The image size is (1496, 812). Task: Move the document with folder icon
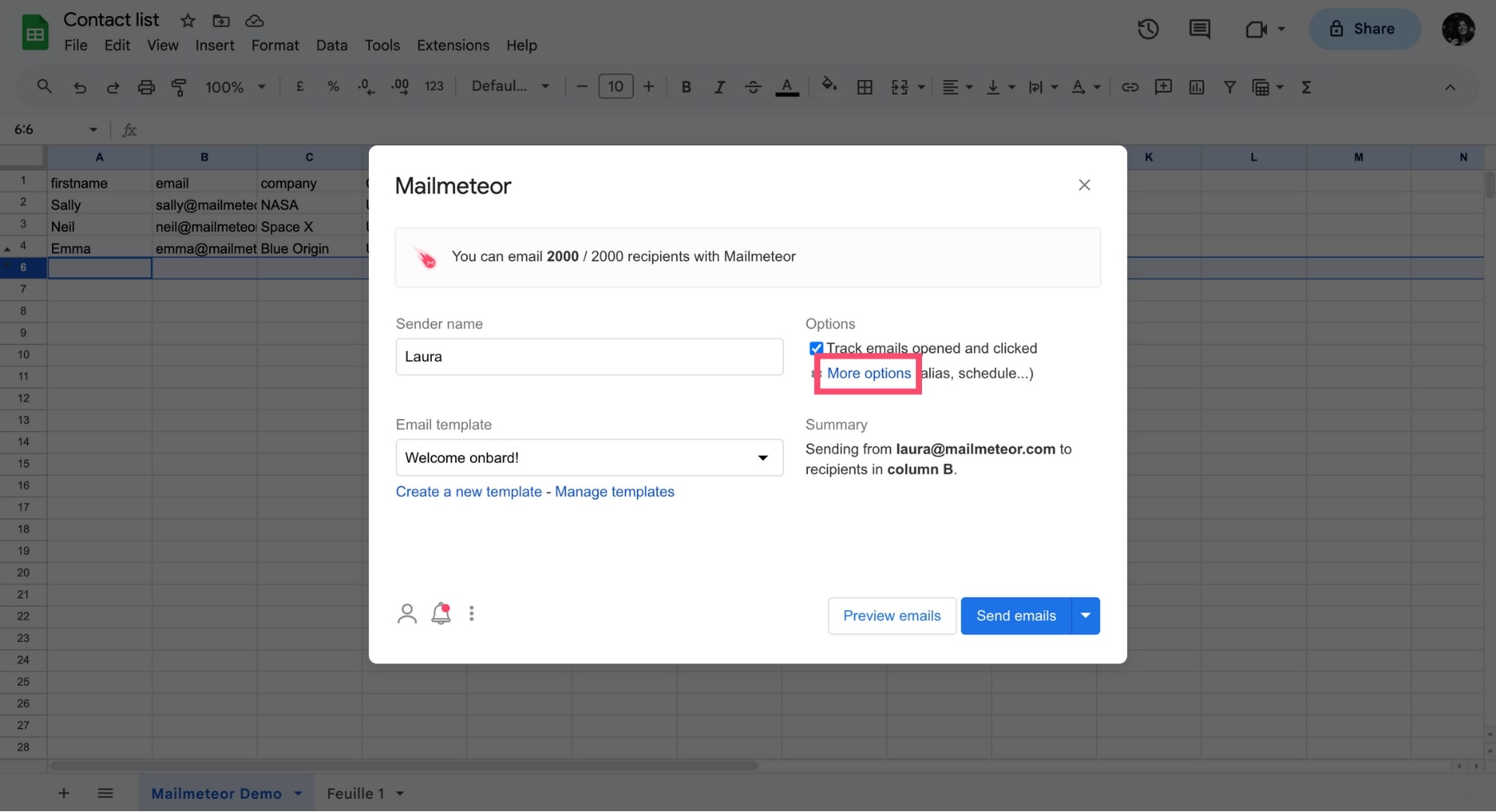221,21
